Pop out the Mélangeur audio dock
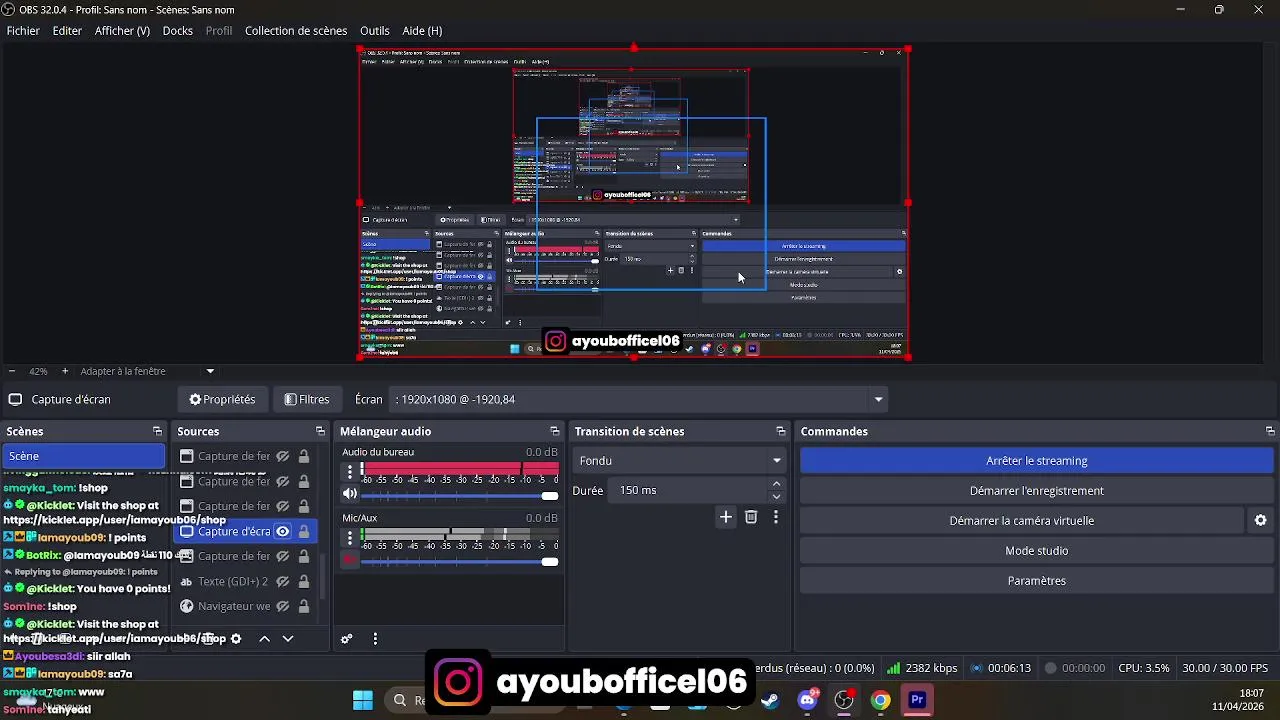Screen dimensions: 1280x720 click(555, 431)
